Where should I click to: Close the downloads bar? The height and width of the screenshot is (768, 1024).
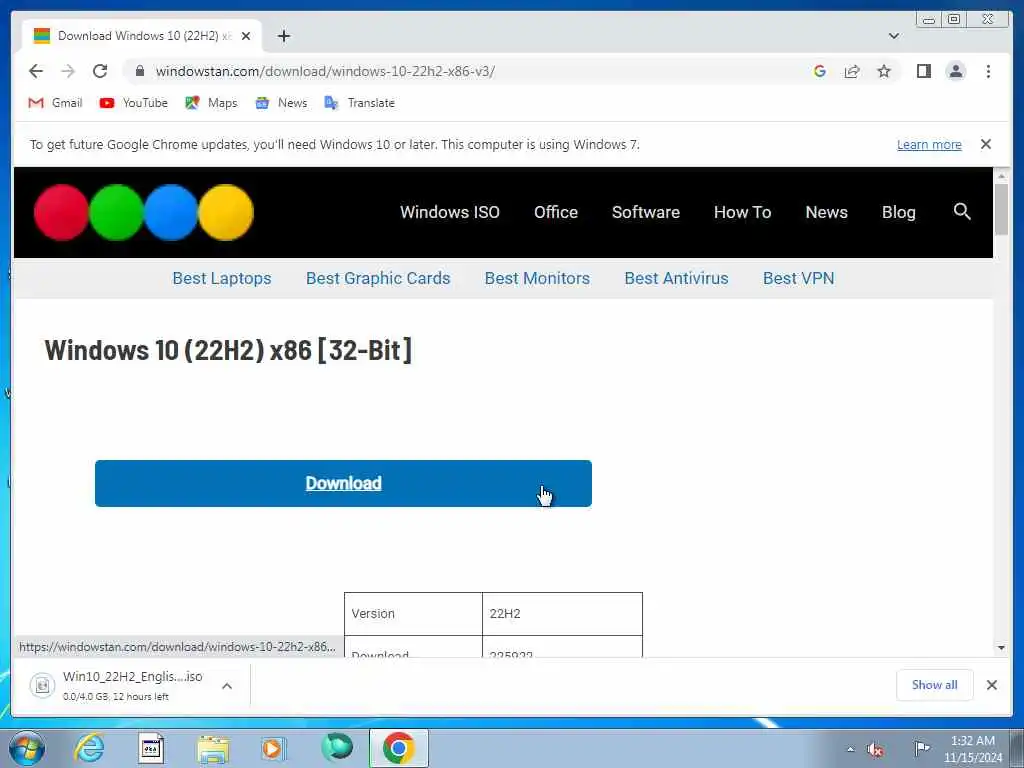pos(991,685)
